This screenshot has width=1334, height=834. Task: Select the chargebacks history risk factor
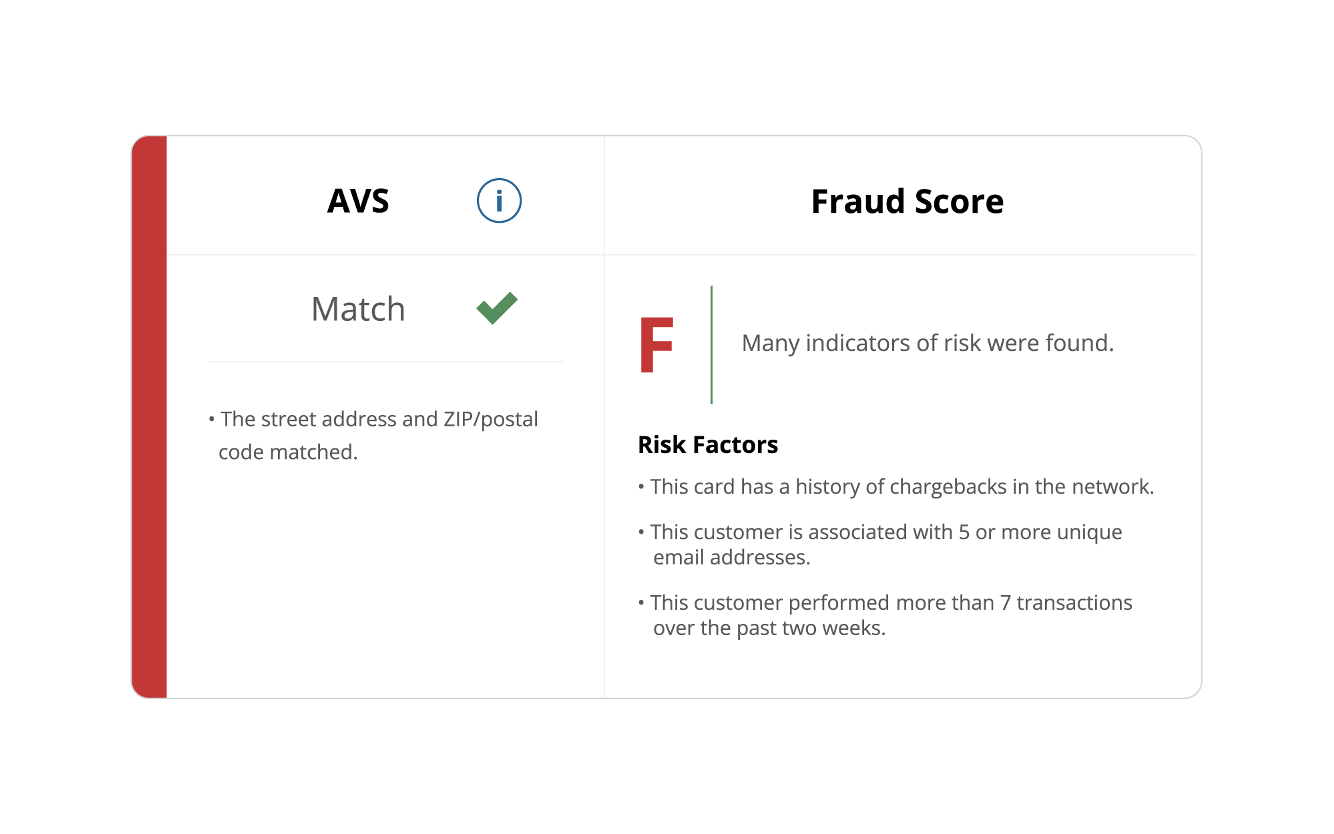(901, 487)
